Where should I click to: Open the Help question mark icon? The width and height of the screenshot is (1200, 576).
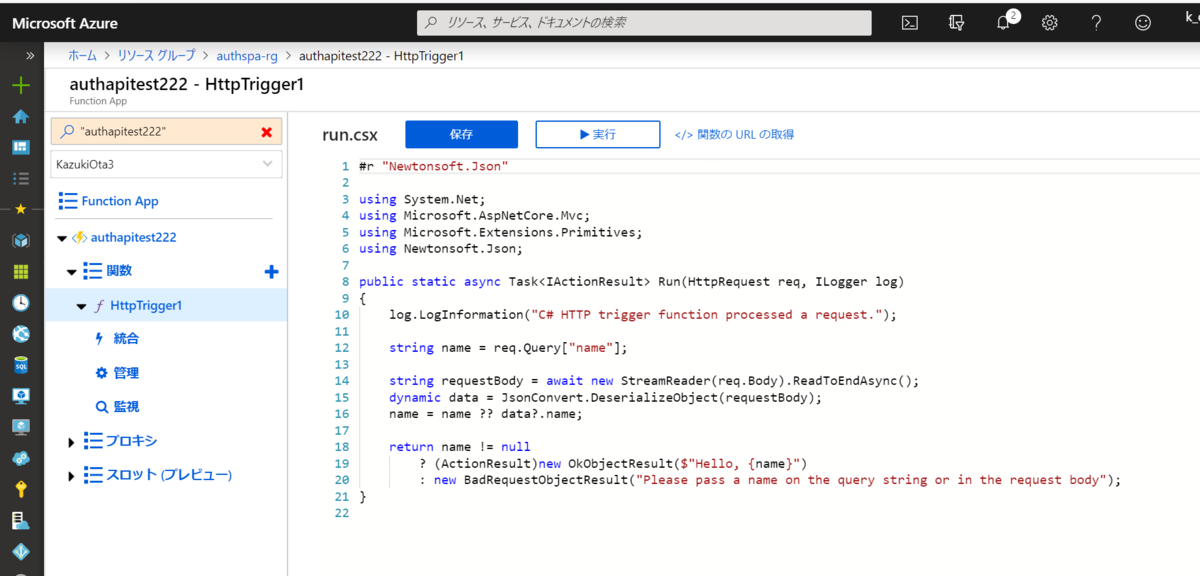1097,22
